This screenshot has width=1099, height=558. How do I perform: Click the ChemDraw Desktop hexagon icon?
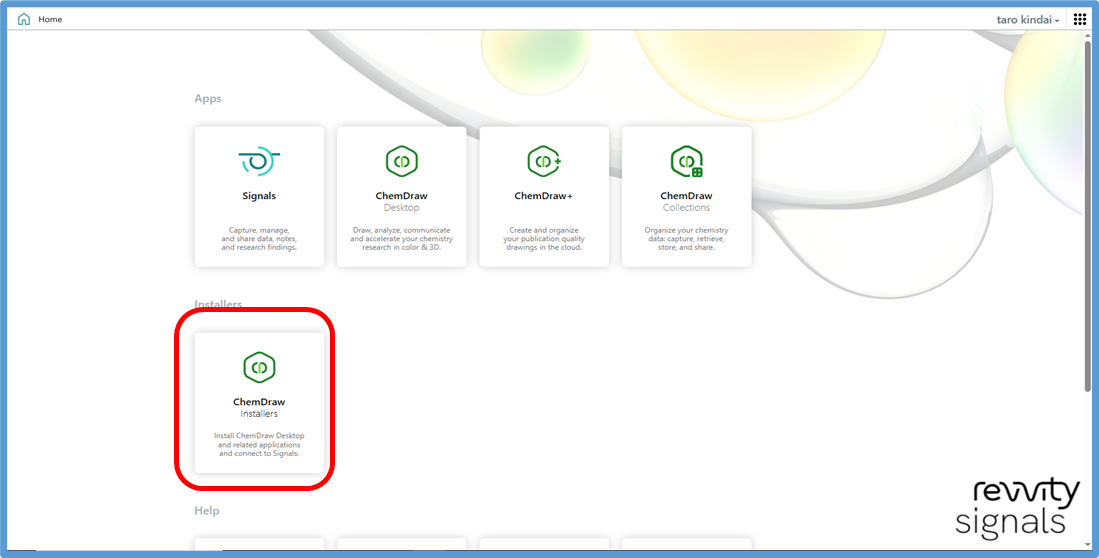pos(401,161)
